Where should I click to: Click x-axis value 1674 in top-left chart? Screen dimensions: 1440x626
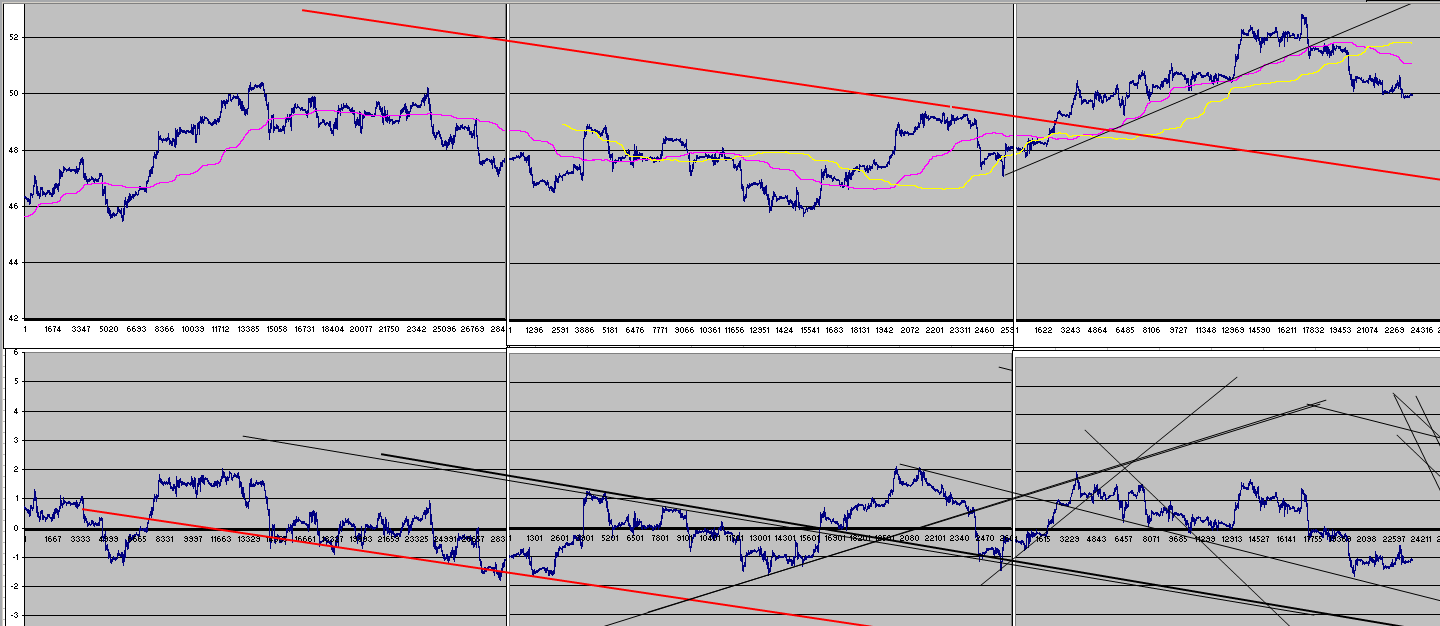click(x=53, y=329)
